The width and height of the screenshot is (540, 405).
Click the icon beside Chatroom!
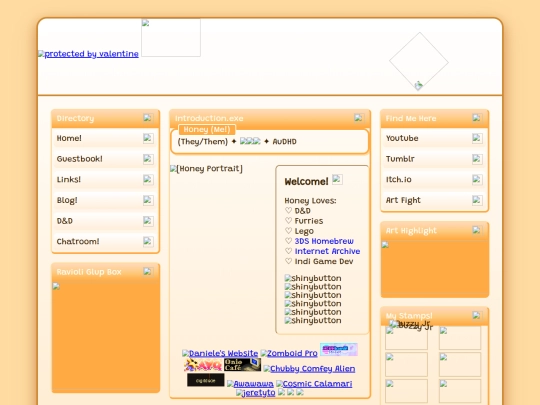point(148,241)
